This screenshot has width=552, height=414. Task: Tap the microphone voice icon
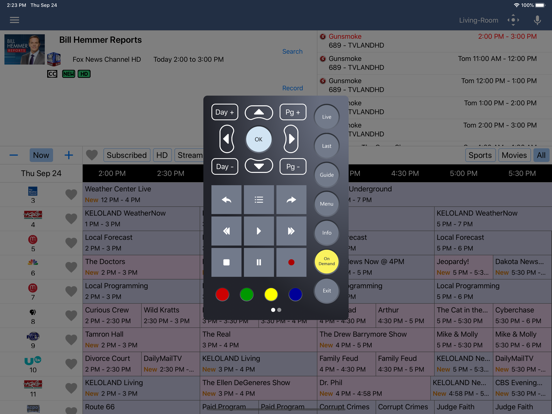pyautogui.click(x=537, y=20)
